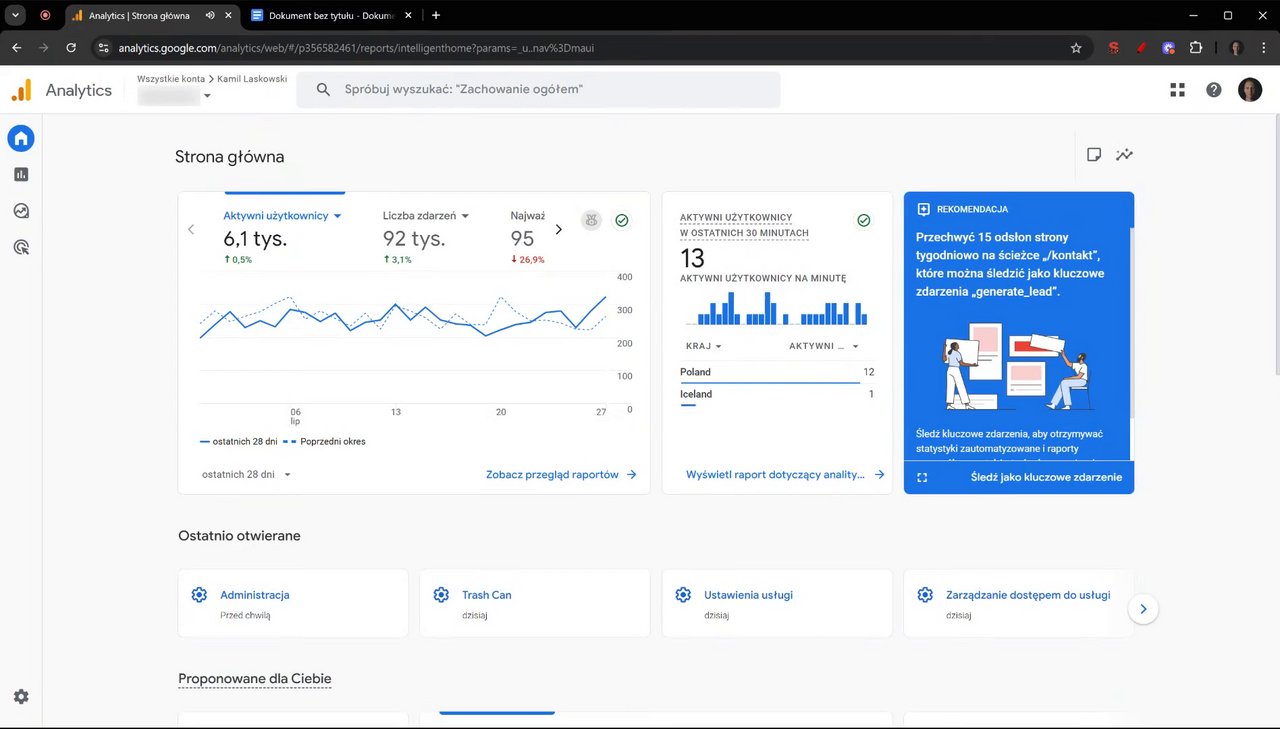This screenshot has width=1280, height=729.
Task: Open the Insights trend icon
Action: (1125, 155)
